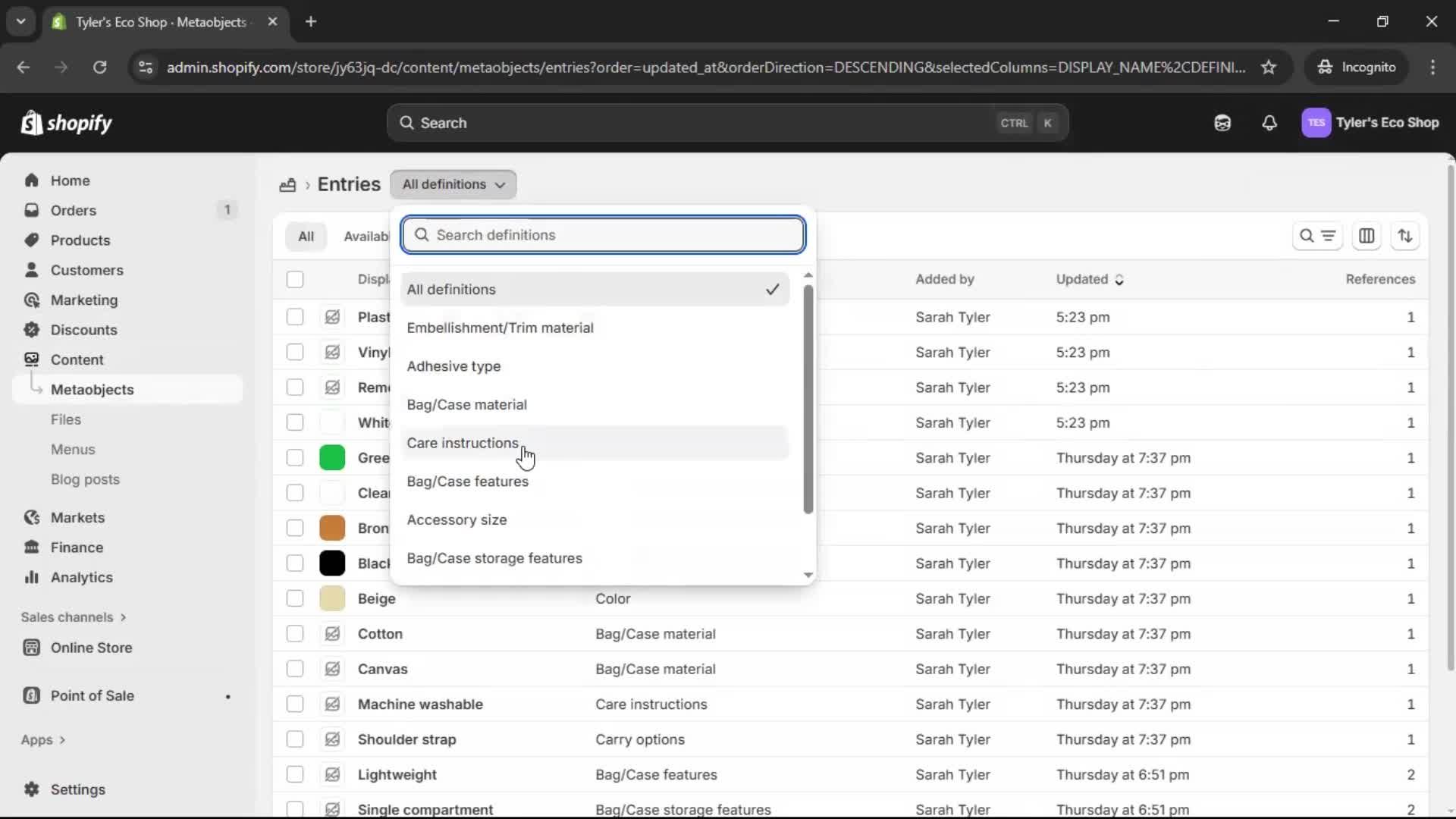Check the Machine washable row checkbox
Viewport: 1456px width, 819px height.
click(x=295, y=704)
